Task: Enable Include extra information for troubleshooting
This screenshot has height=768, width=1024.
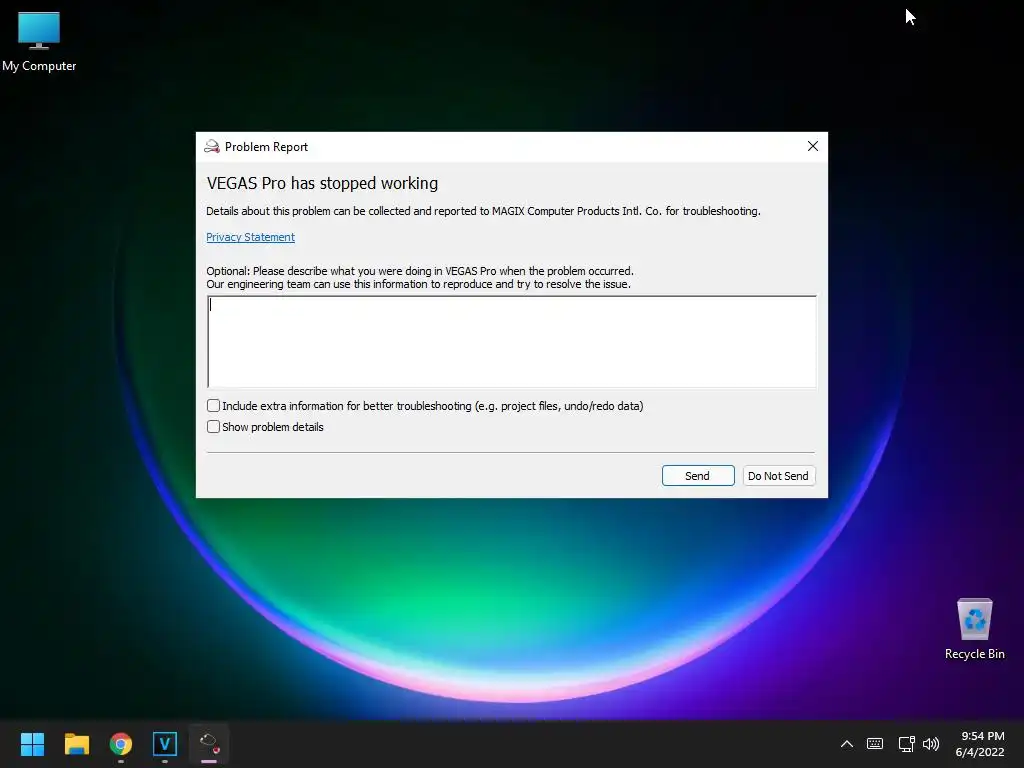Action: click(x=213, y=406)
